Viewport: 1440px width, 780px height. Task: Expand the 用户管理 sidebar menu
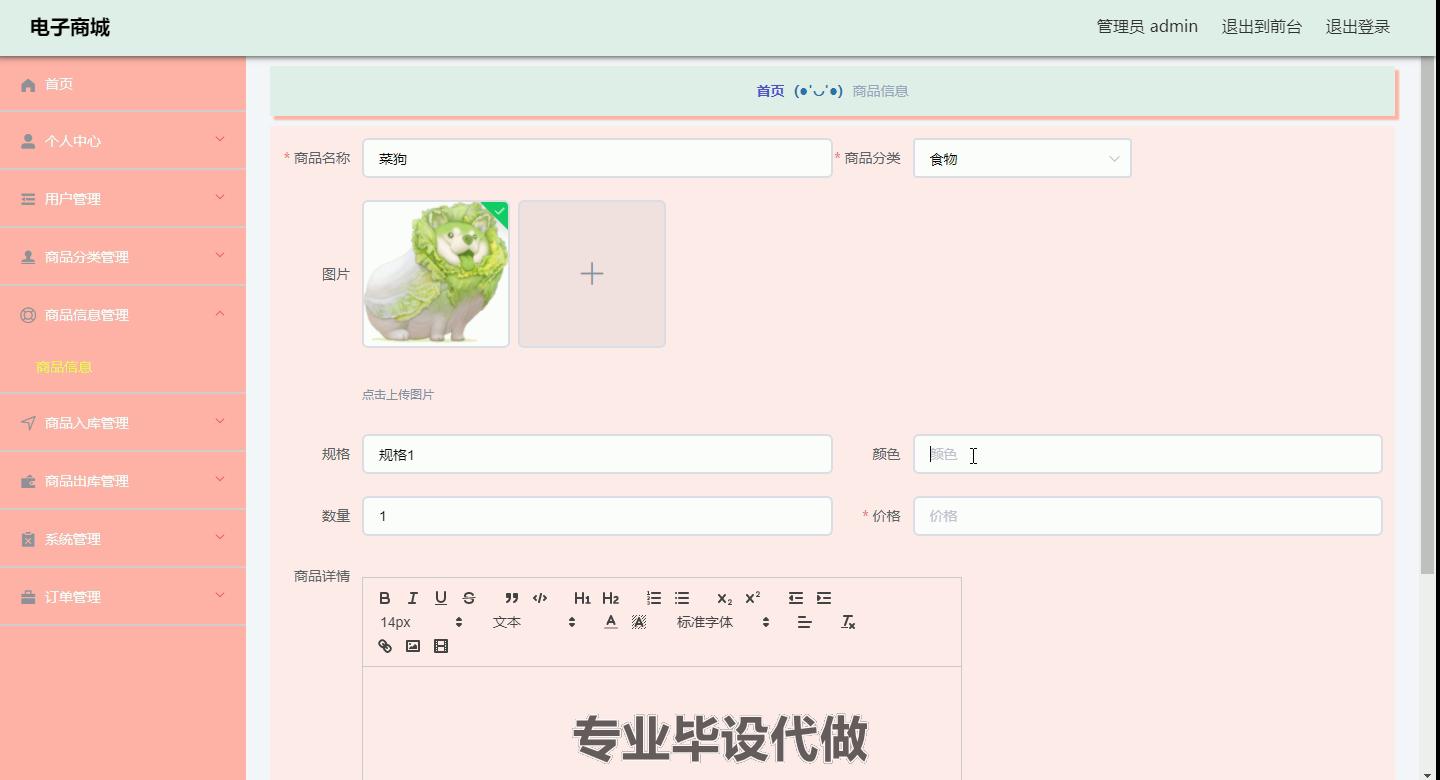122,199
